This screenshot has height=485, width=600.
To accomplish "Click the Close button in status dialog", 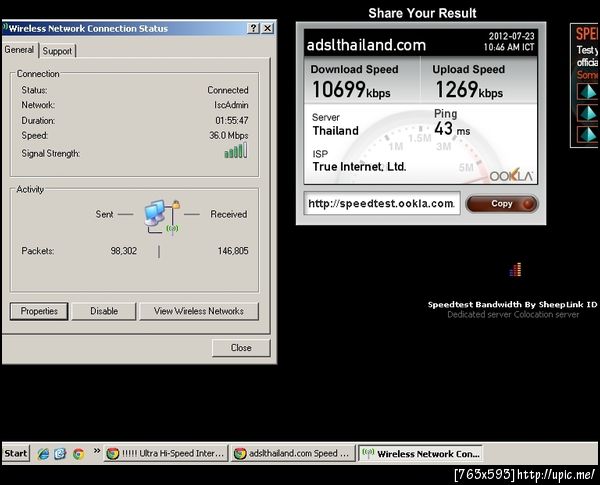I will [x=241, y=348].
